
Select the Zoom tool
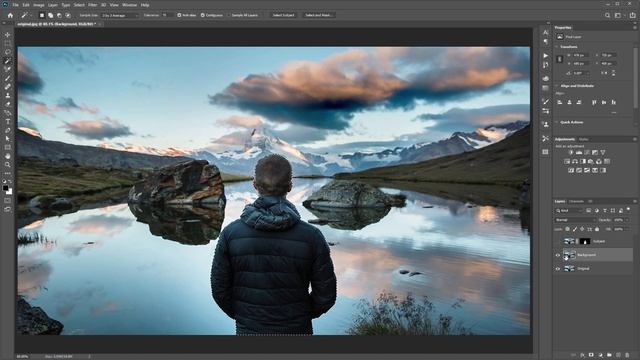coord(8,164)
